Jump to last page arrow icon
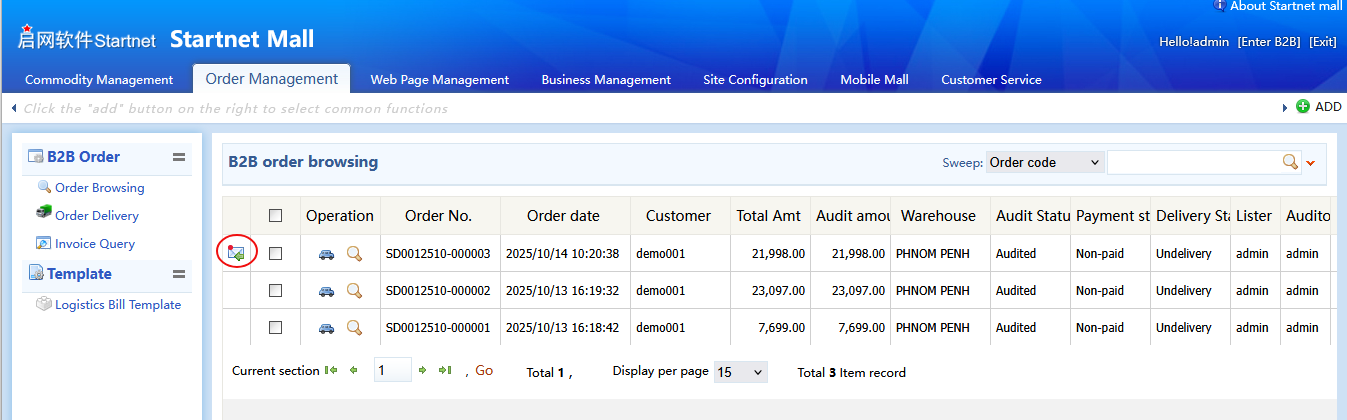Screen dimensions: 1347x420 (x=446, y=371)
